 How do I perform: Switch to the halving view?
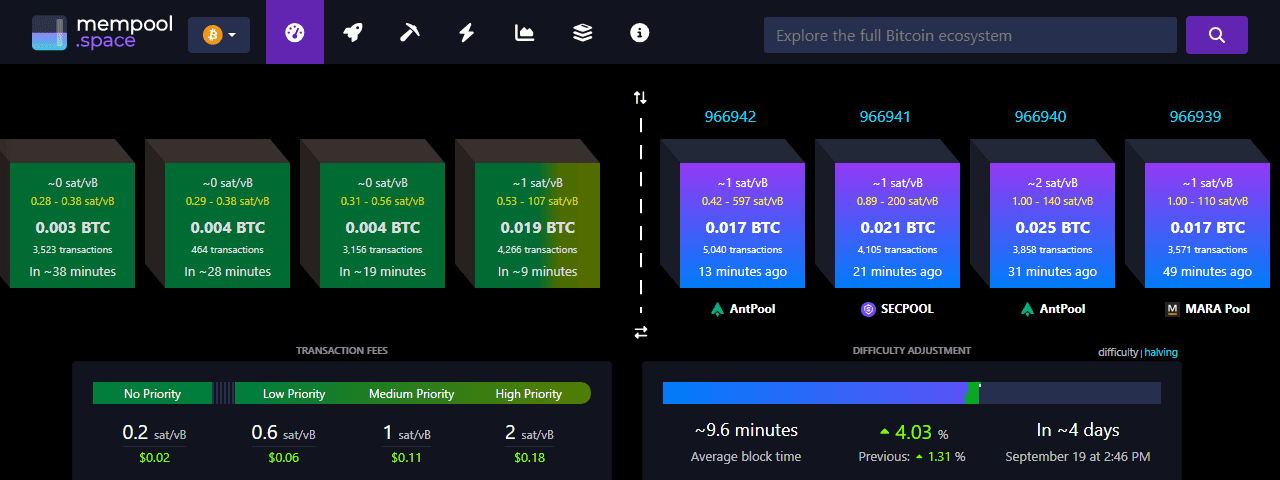[x=1161, y=352]
